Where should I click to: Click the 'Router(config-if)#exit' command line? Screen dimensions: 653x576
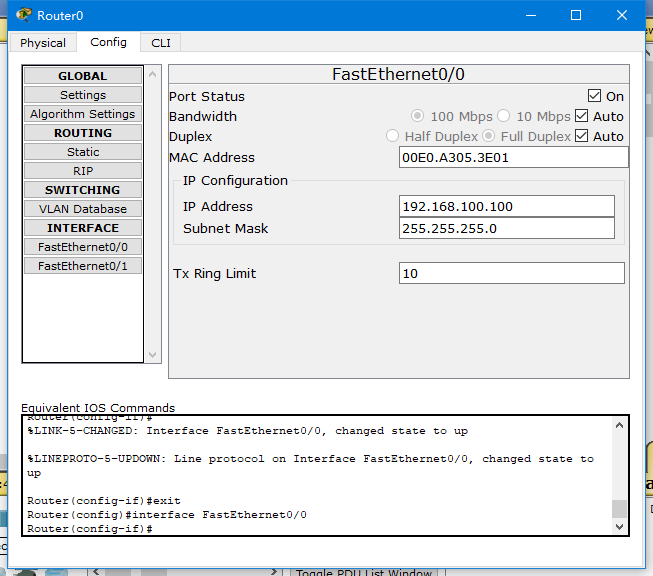click(x=104, y=501)
